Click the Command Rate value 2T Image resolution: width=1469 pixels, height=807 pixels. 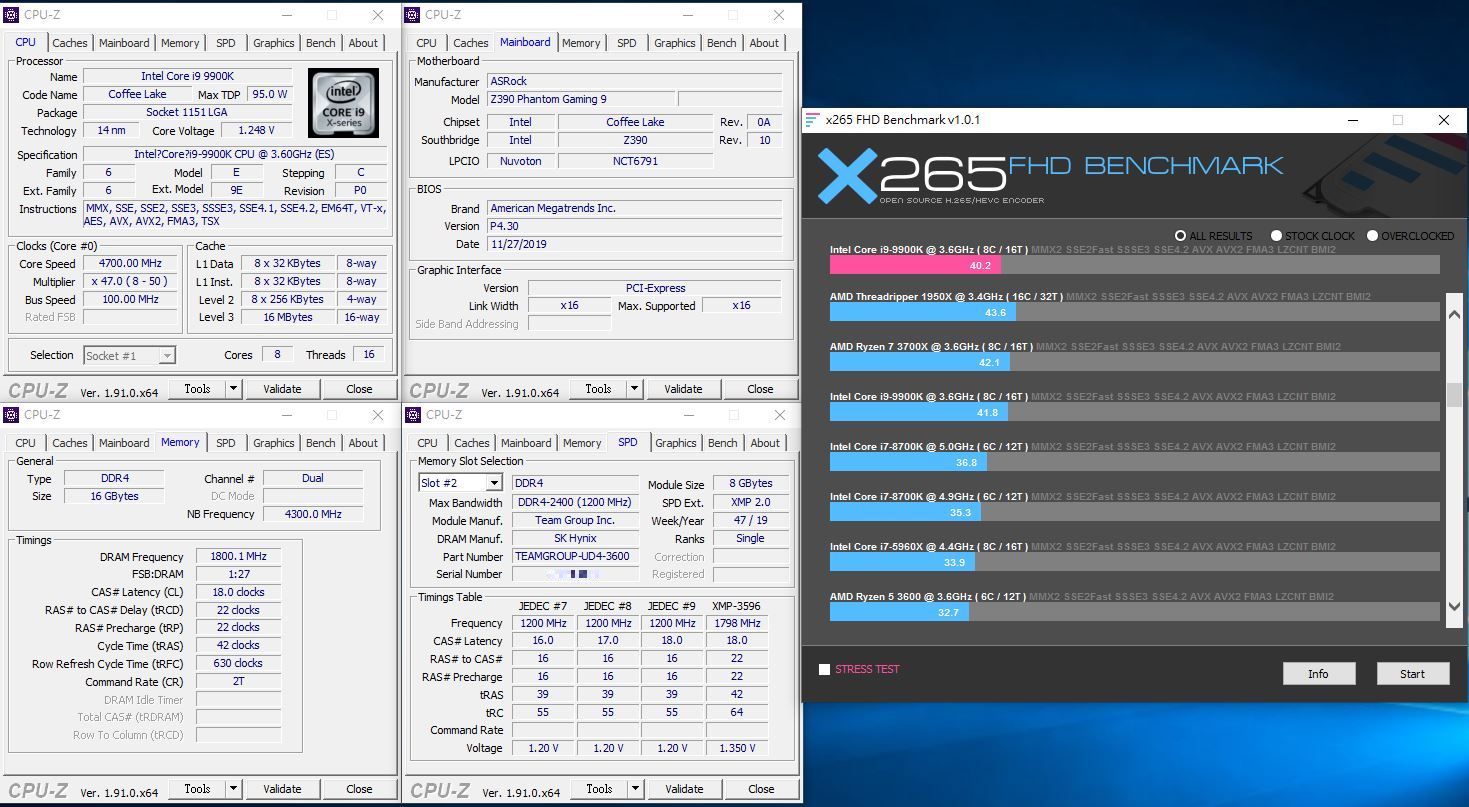pos(239,681)
